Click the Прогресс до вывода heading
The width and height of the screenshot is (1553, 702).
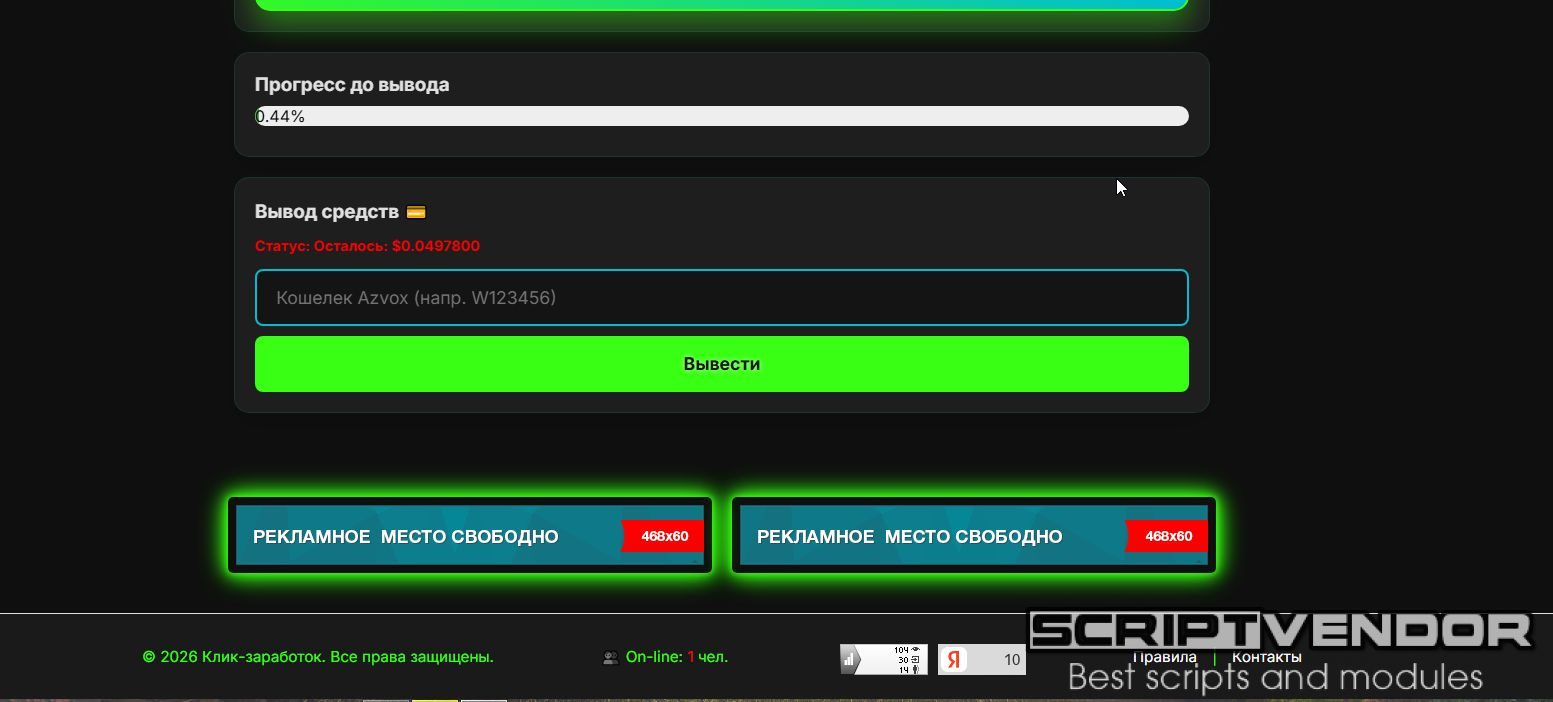coord(351,85)
